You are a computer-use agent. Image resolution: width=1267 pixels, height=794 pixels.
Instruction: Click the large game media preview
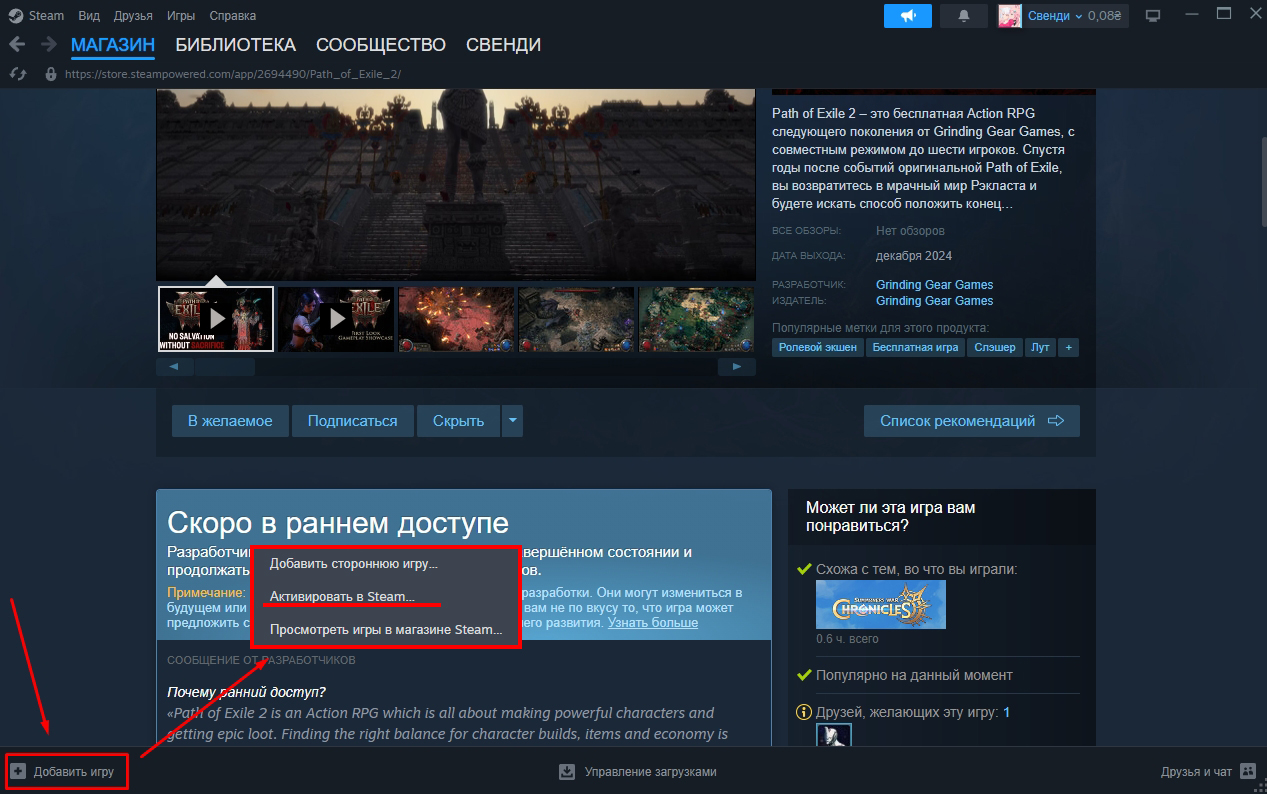(456, 184)
